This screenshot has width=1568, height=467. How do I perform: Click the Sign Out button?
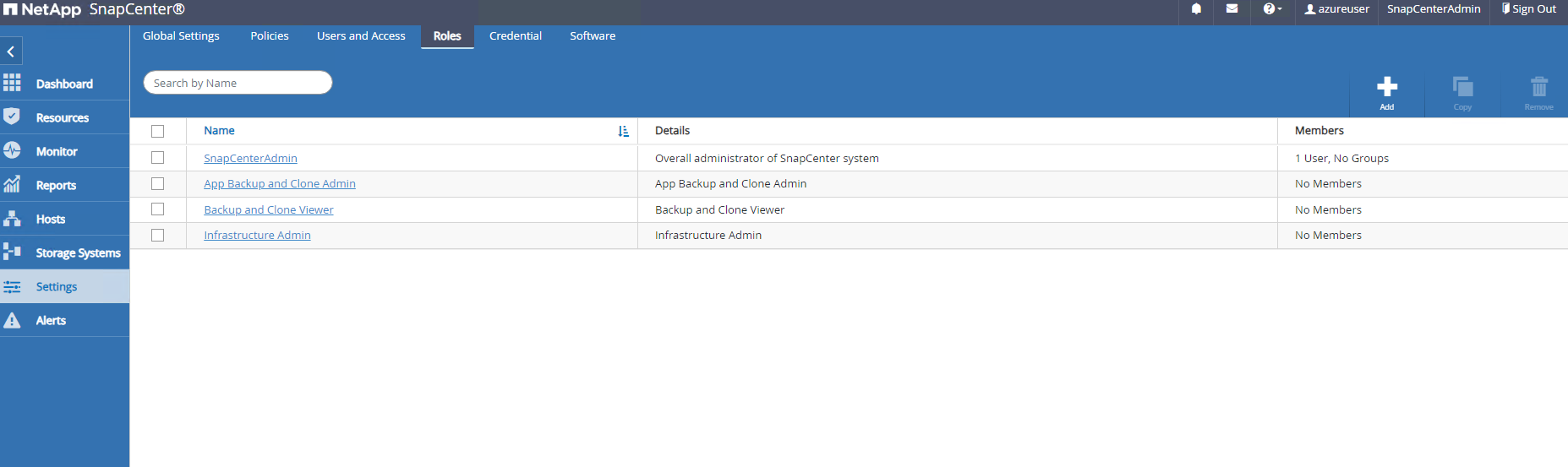click(1528, 9)
